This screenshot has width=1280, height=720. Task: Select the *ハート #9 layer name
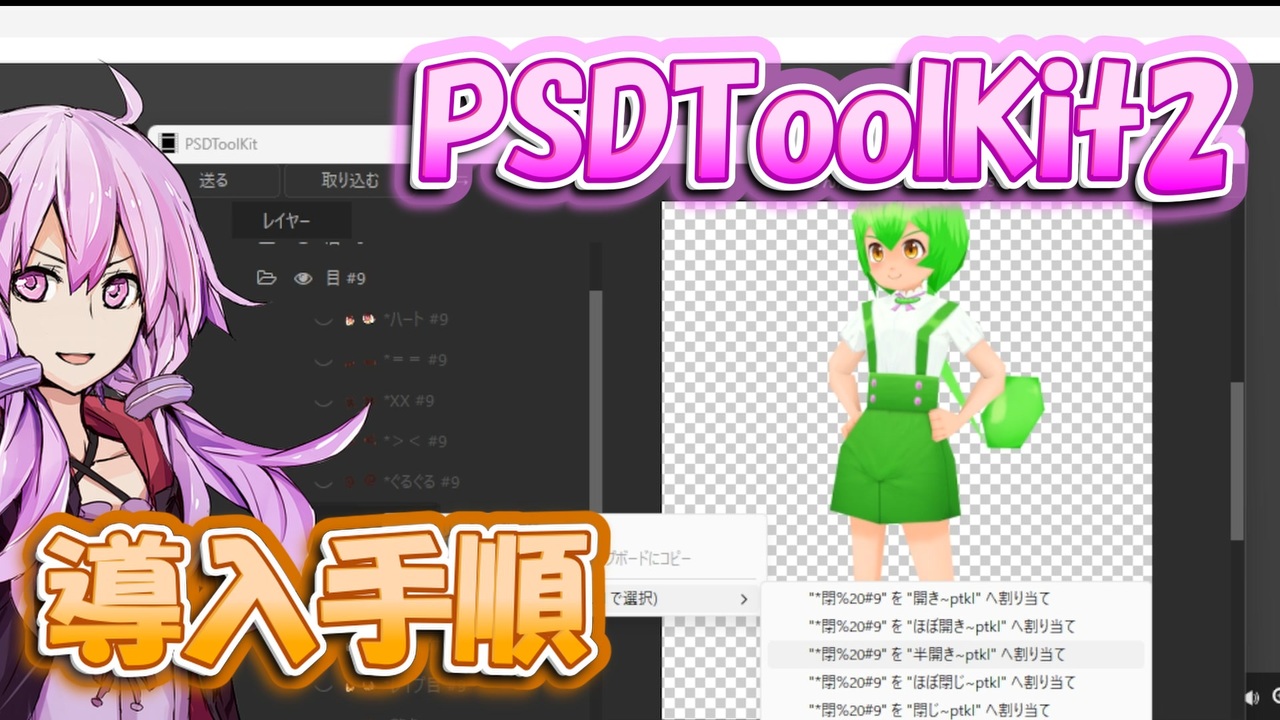coord(416,320)
